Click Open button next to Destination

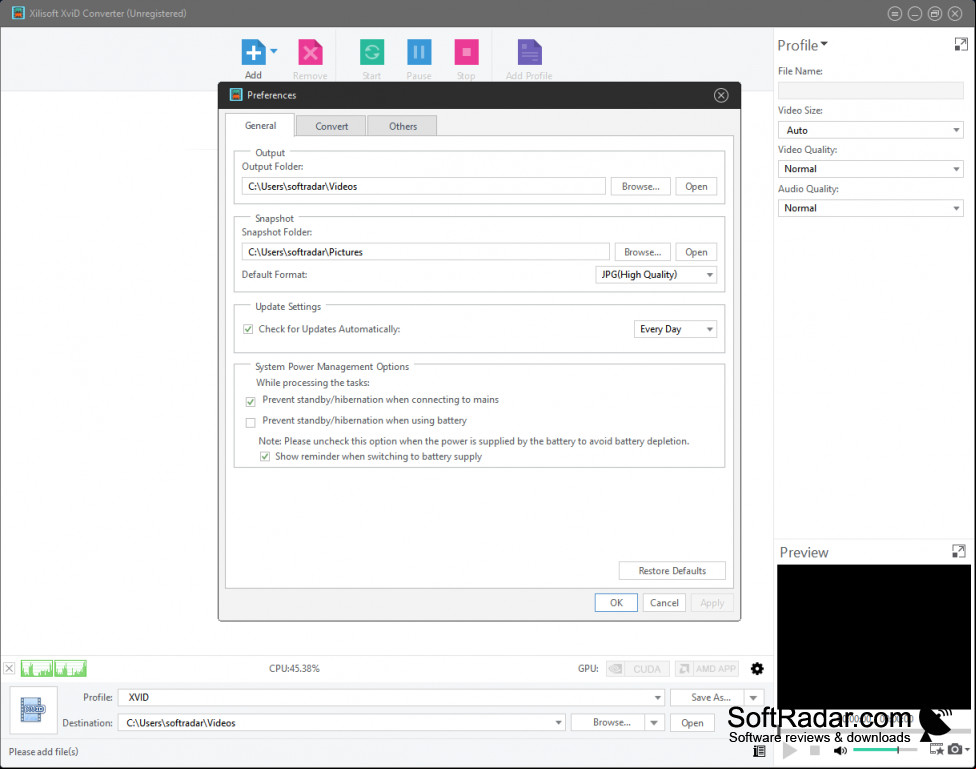click(x=692, y=723)
